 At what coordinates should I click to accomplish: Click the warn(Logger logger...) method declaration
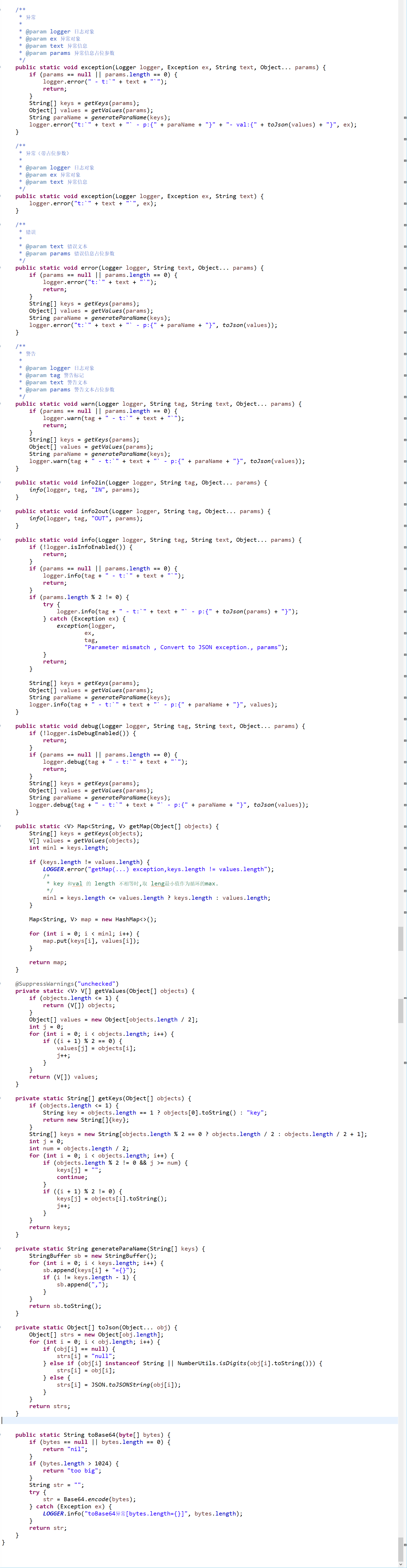pos(158,404)
